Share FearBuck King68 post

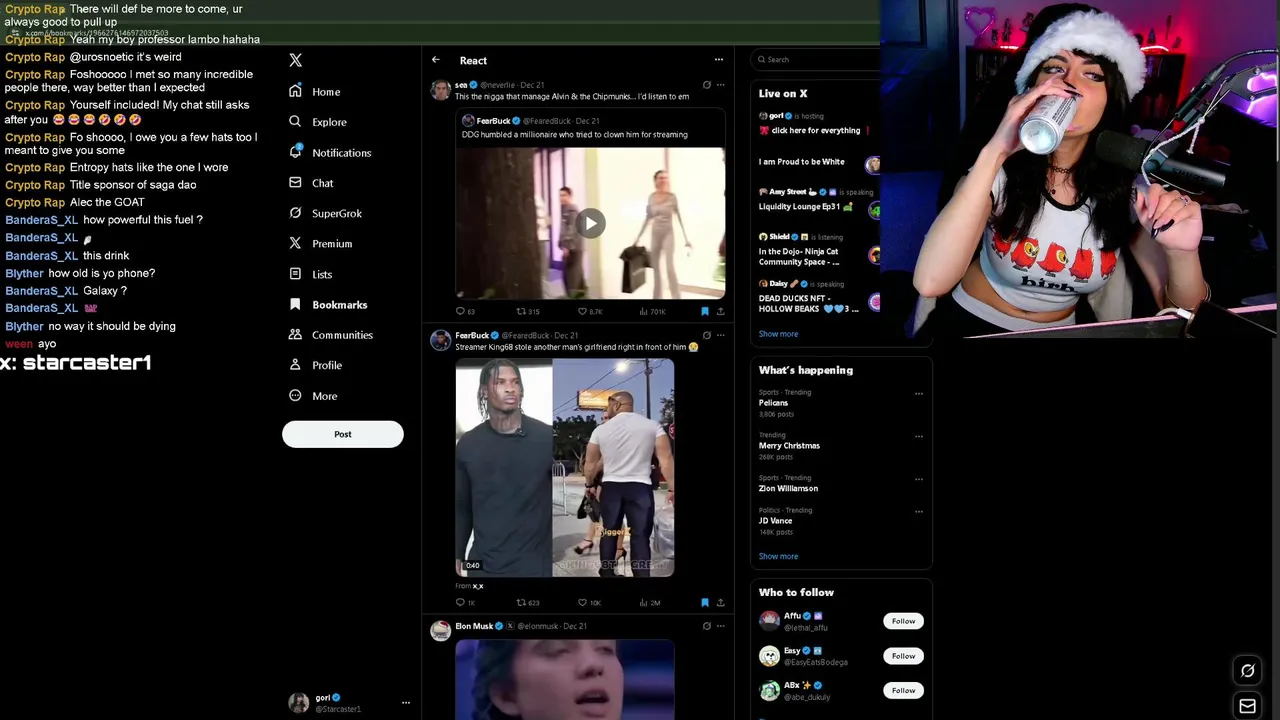point(720,602)
